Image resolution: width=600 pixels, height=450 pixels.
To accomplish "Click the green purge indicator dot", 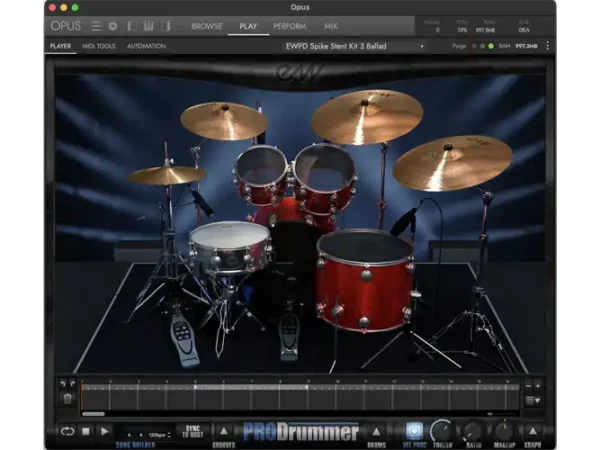I will tap(491, 46).
